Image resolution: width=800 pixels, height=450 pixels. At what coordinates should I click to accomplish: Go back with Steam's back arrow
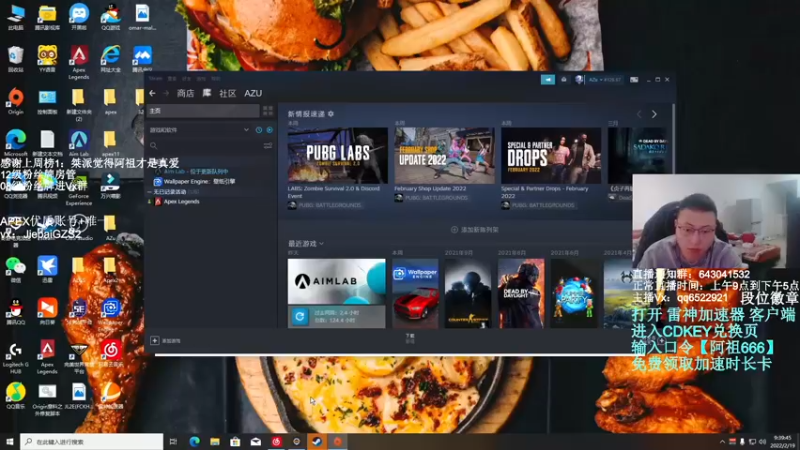[x=152, y=93]
